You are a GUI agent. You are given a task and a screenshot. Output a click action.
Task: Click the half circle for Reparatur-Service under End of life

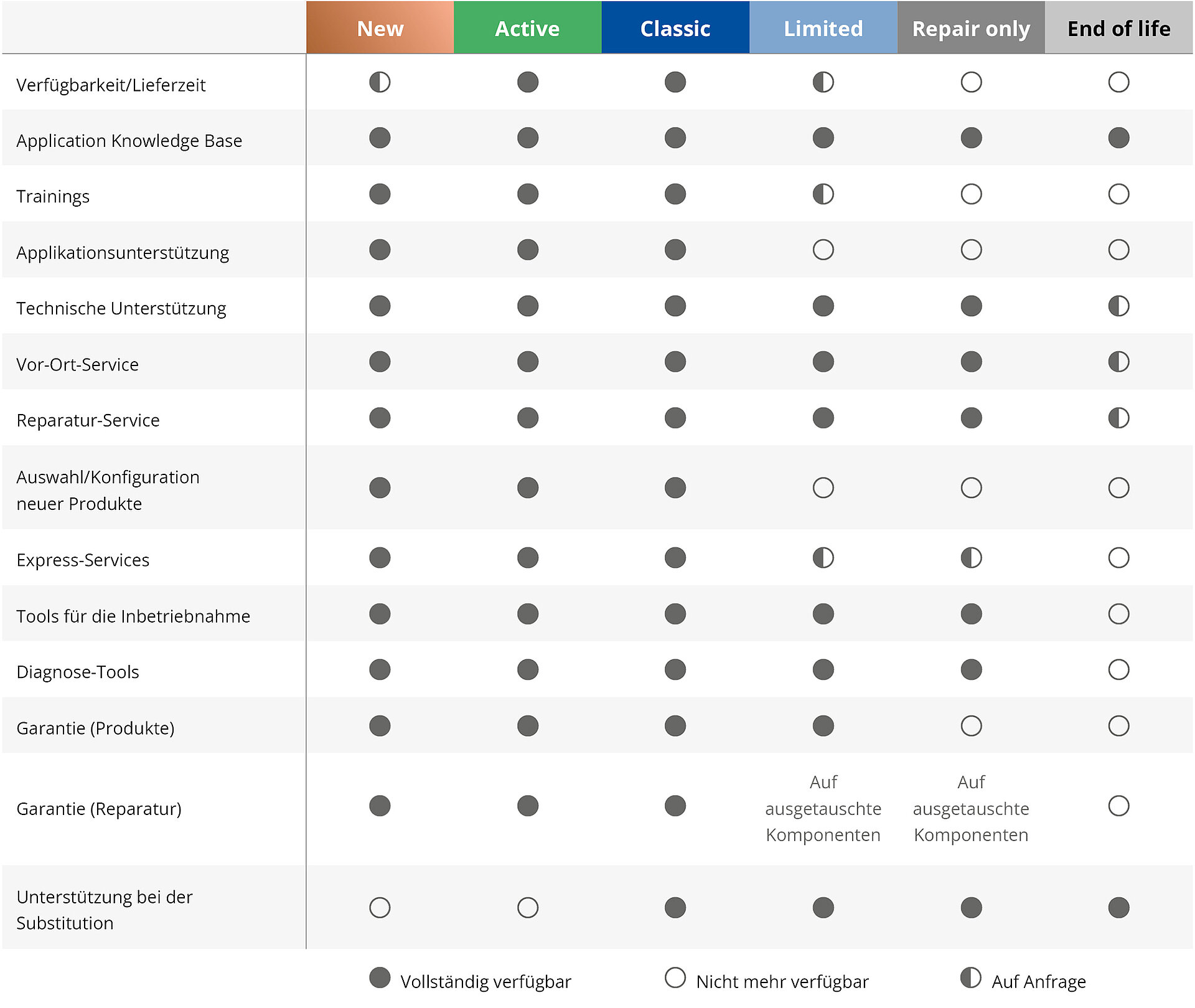coord(1118,418)
